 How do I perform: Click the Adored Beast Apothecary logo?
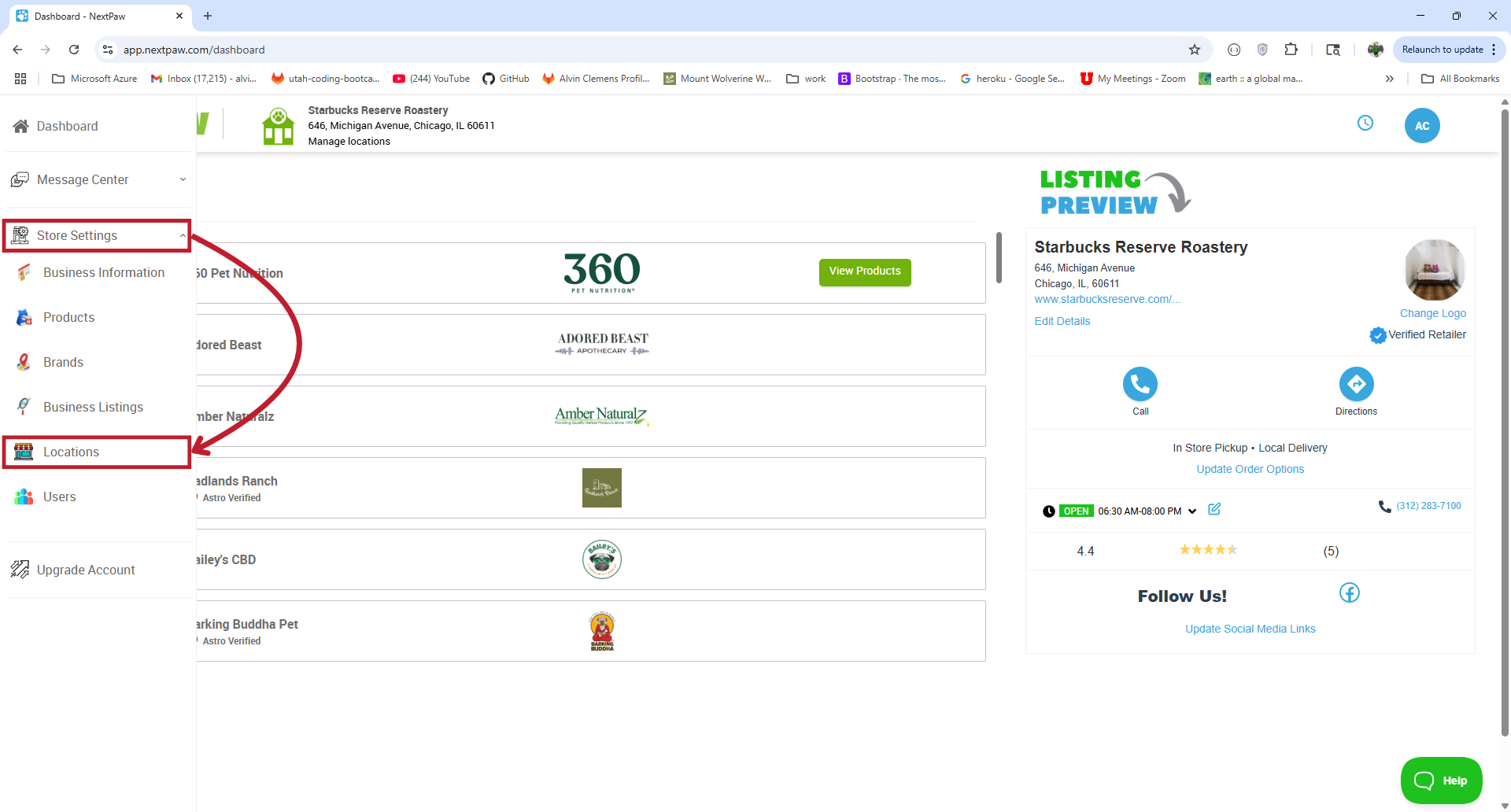coord(602,345)
